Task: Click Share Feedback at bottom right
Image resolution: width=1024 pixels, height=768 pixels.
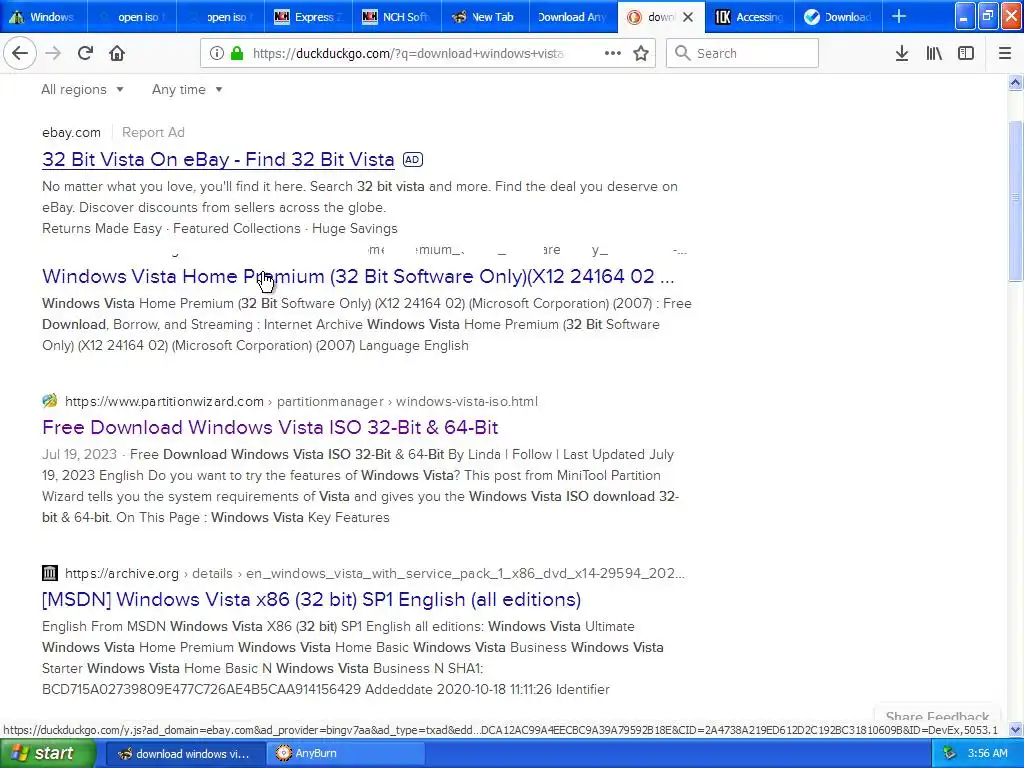Action: (937, 716)
